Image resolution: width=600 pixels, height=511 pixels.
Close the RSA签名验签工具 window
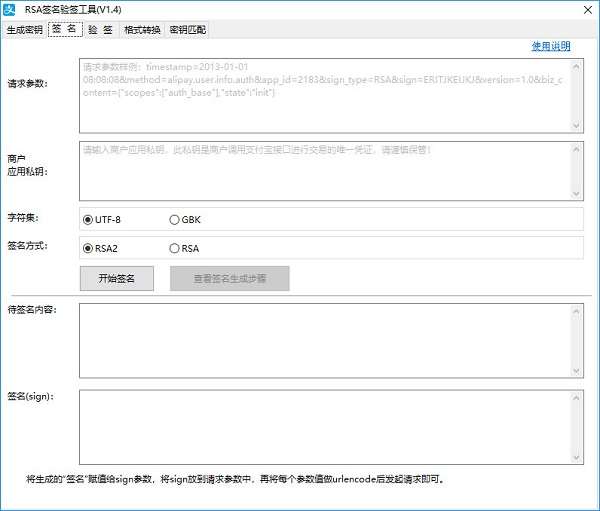tap(588, 10)
